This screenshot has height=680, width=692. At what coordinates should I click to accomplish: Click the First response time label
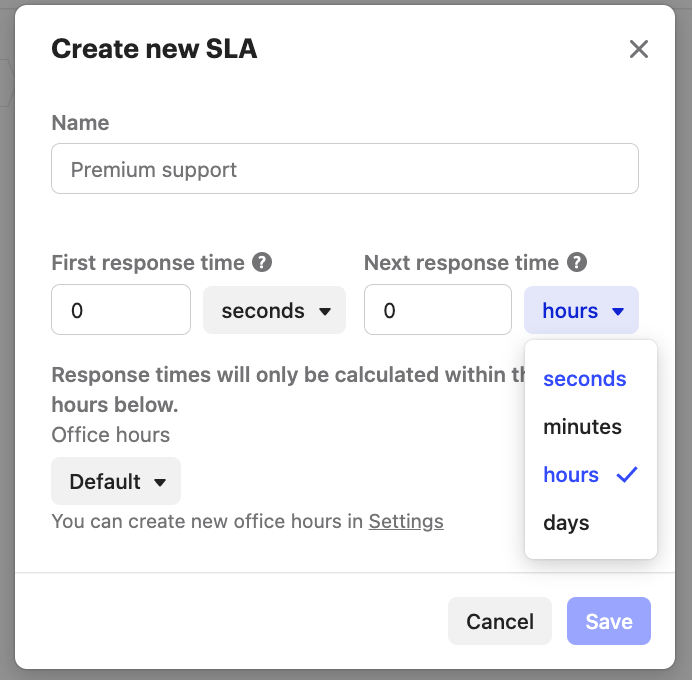(x=148, y=263)
